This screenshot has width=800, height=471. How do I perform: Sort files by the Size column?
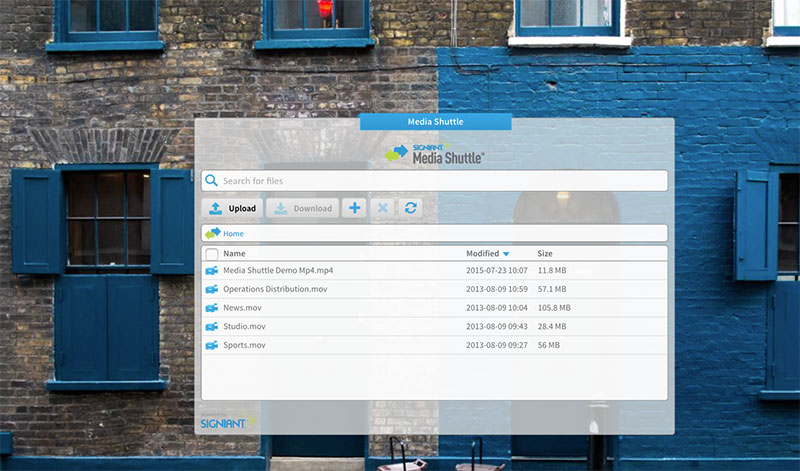[545, 254]
